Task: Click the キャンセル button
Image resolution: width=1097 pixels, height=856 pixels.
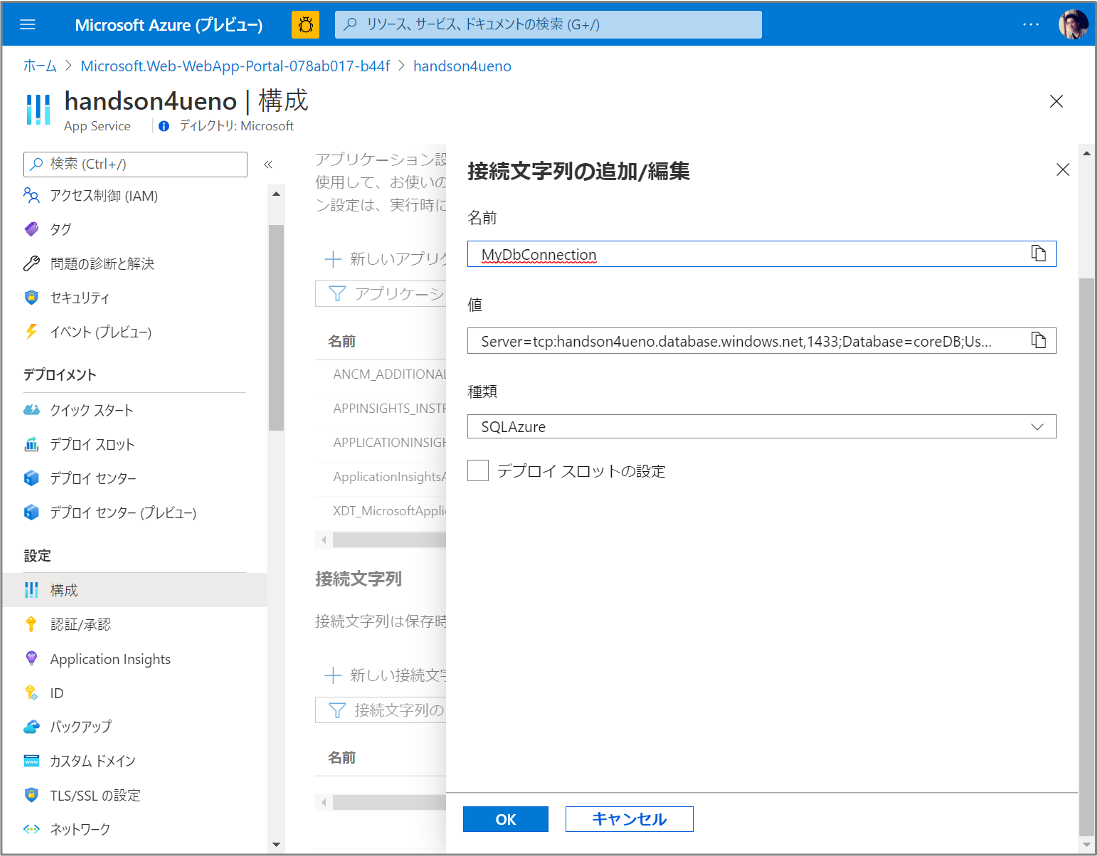Action: click(629, 819)
